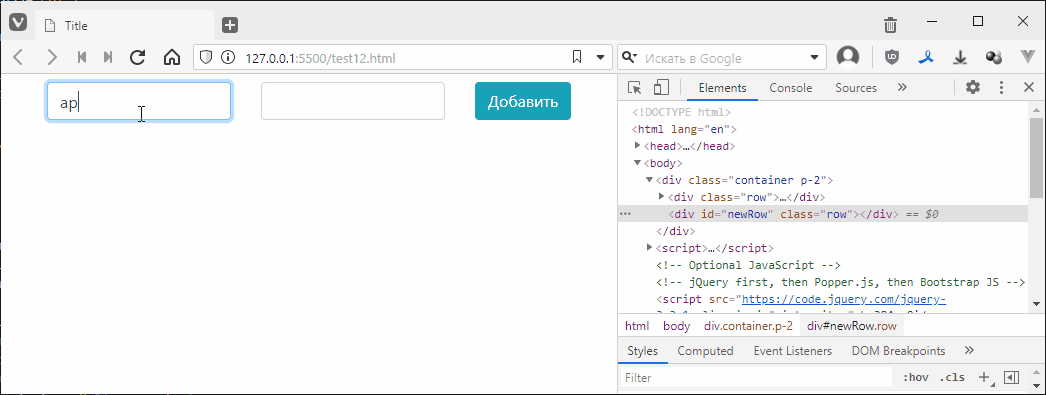Choose search engine via magnifier icon
The width and height of the screenshot is (1046, 395).
click(x=629, y=57)
